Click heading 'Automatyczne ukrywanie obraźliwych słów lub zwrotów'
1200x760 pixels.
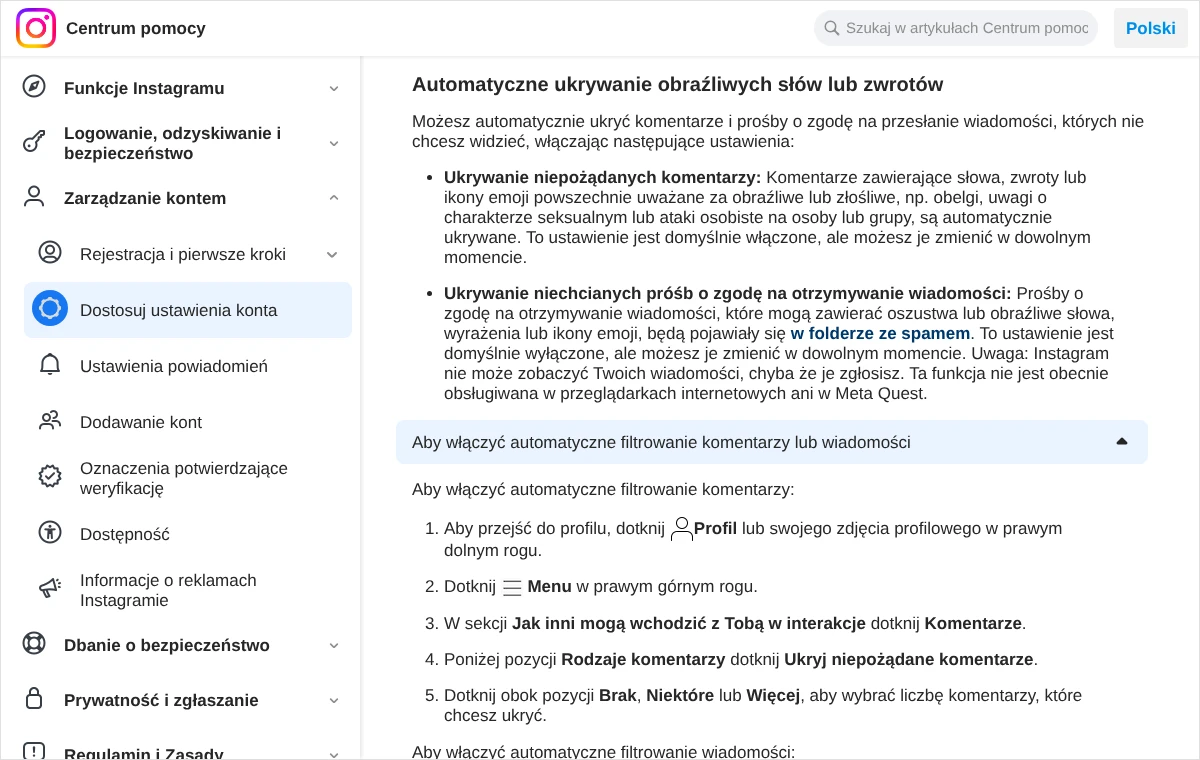(677, 84)
